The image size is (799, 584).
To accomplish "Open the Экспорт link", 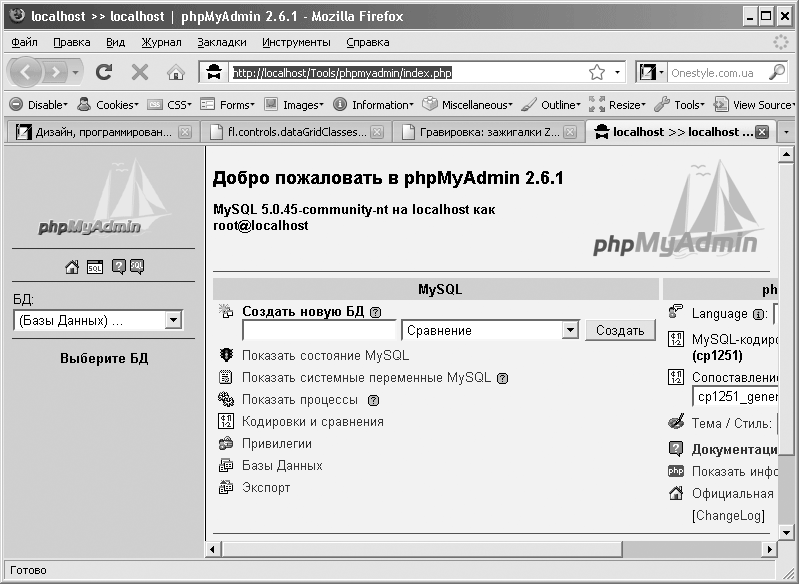I will (x=266, y=488).
